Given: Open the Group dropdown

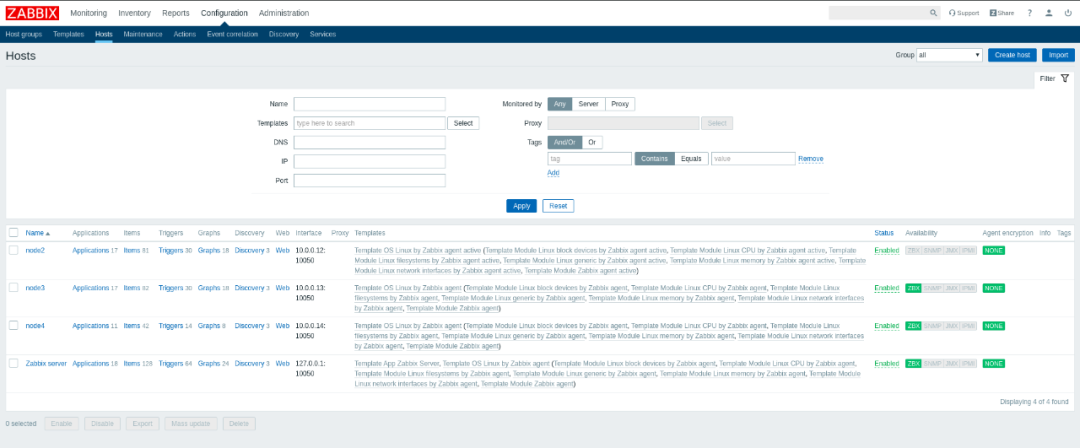Looking at the screenshot, I should coord(949,55).
